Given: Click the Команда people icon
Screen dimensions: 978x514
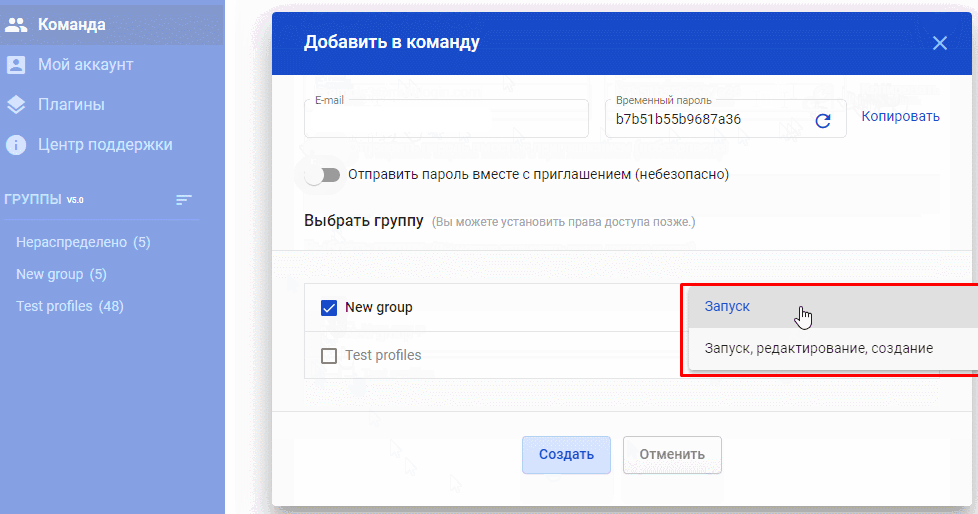Looking at the screenshot, I should point(16,25).
